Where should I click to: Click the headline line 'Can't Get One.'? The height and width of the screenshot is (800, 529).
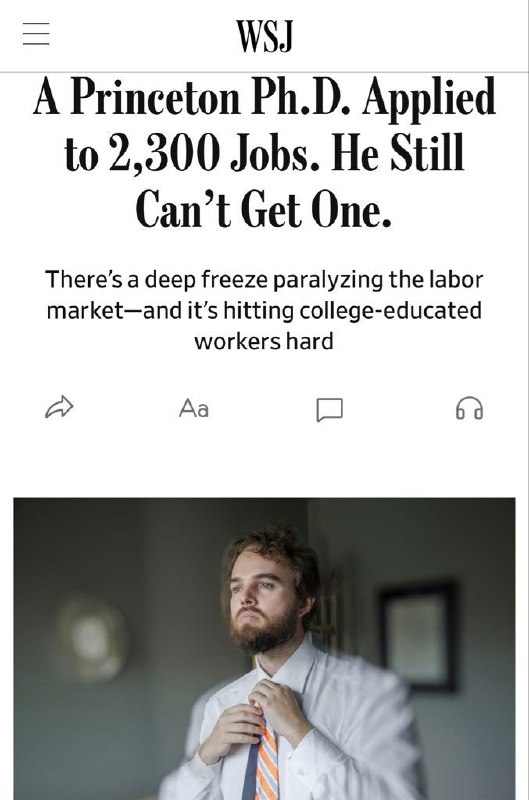pyautogui.click(x=264, y=209)
